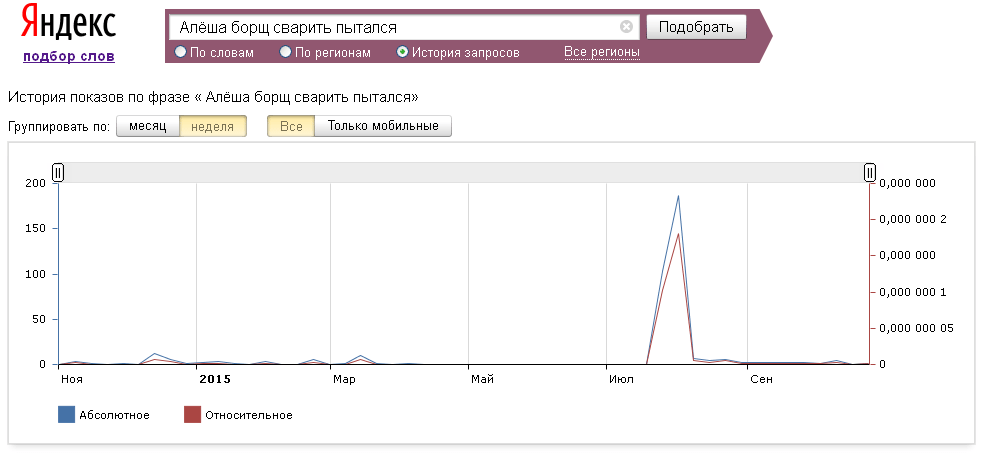Click the Яндекс logo

click(x=69, y=24)
